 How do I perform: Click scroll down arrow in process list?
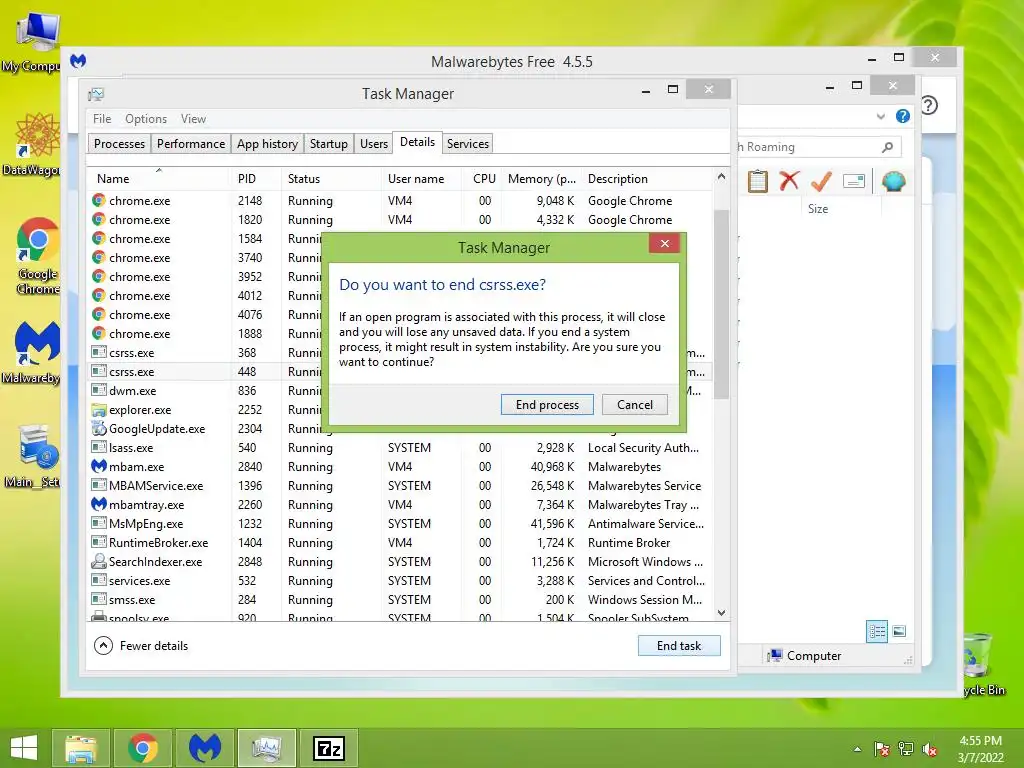pyautogui.click(x=721, y=613)
